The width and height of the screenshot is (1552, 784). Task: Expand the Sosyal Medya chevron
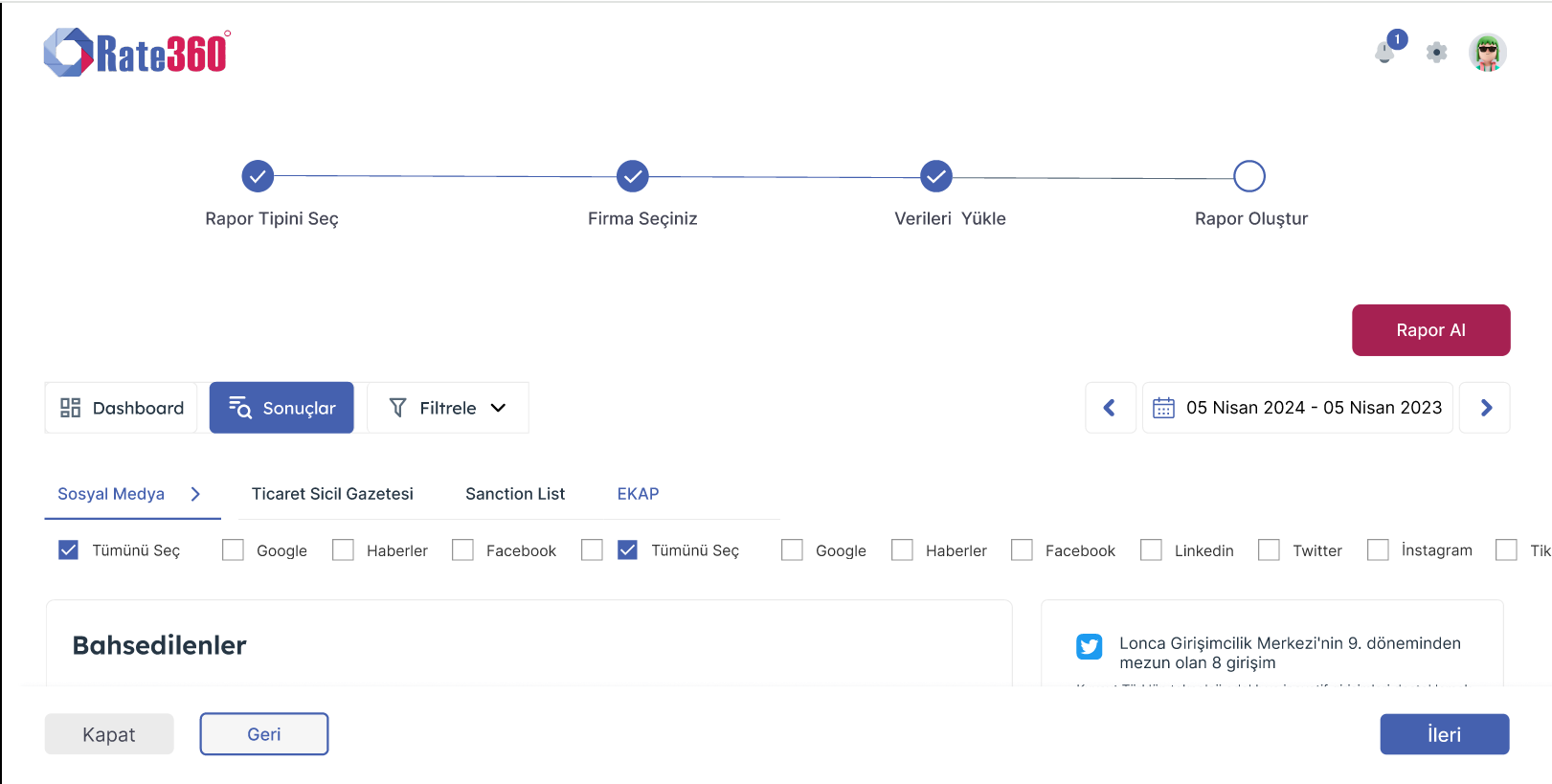tap(195, 494)
